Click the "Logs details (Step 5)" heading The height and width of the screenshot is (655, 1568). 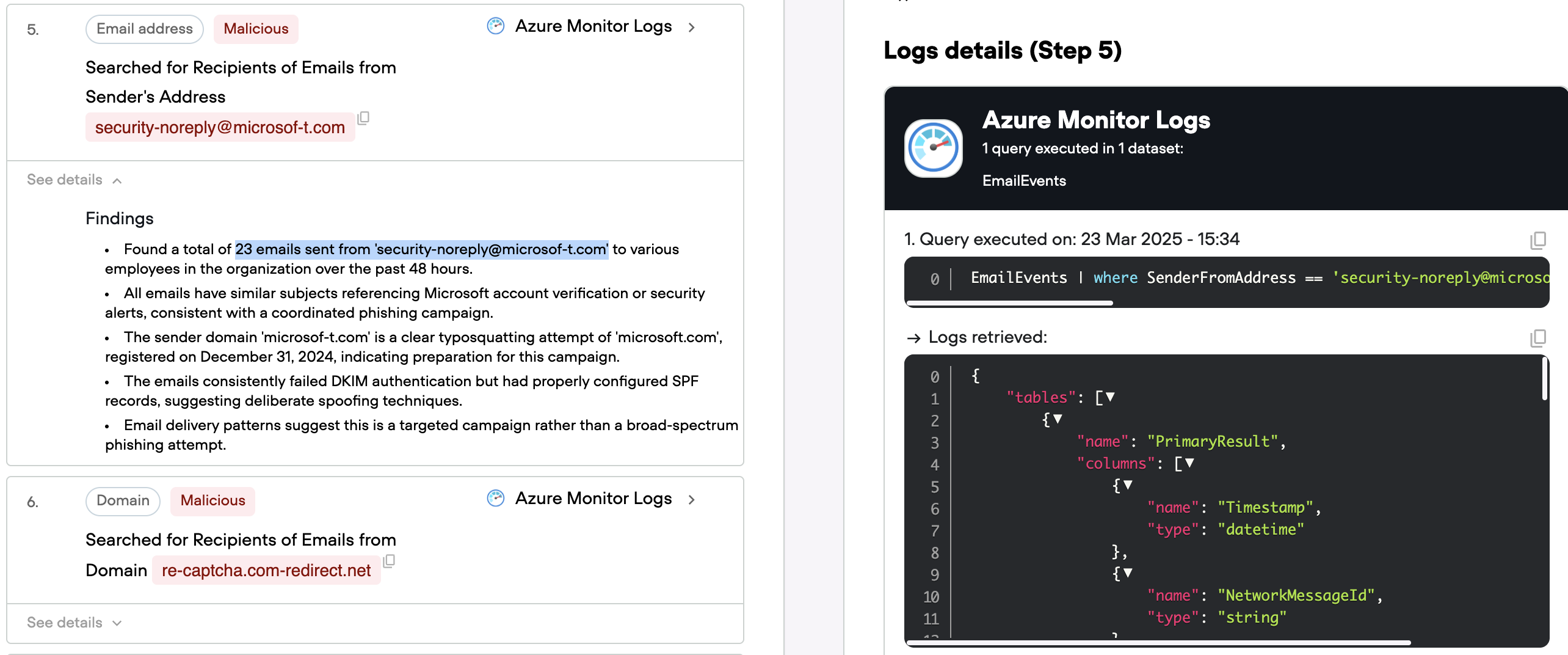(x=1003, y=50)
